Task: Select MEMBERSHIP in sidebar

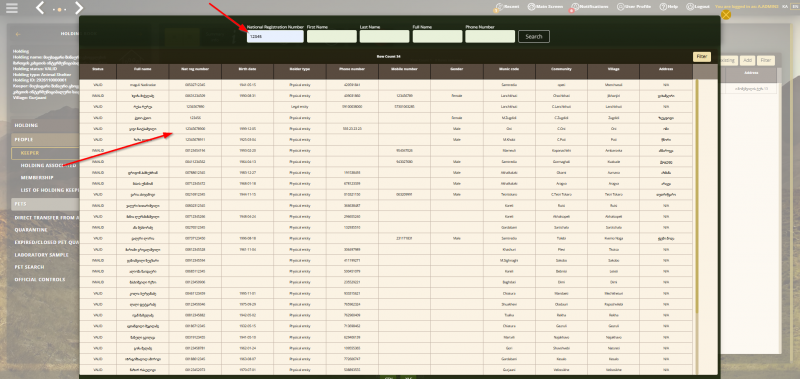Action: pos(37,178)
